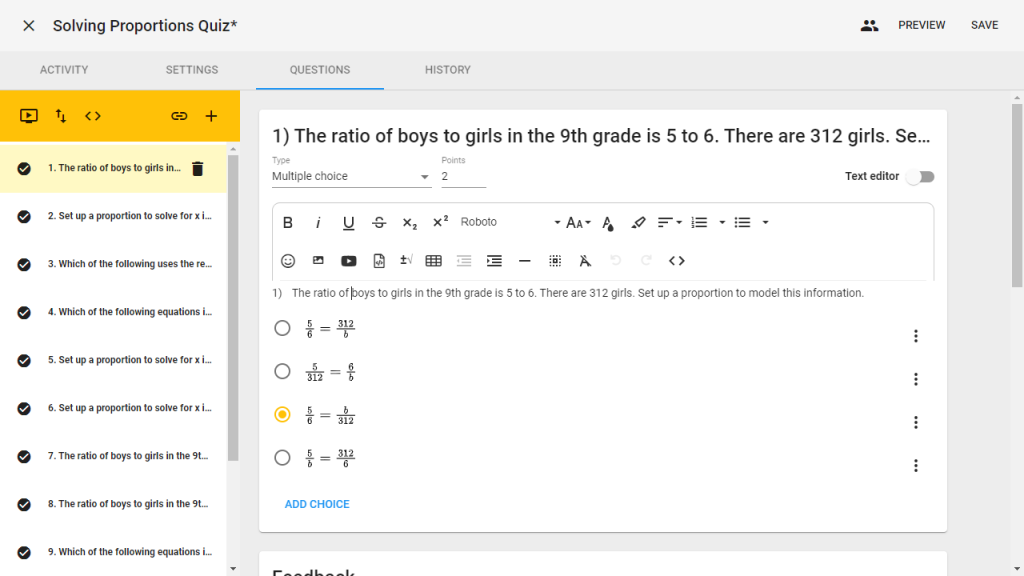Click the add question plus icon

tap(211, 116)
